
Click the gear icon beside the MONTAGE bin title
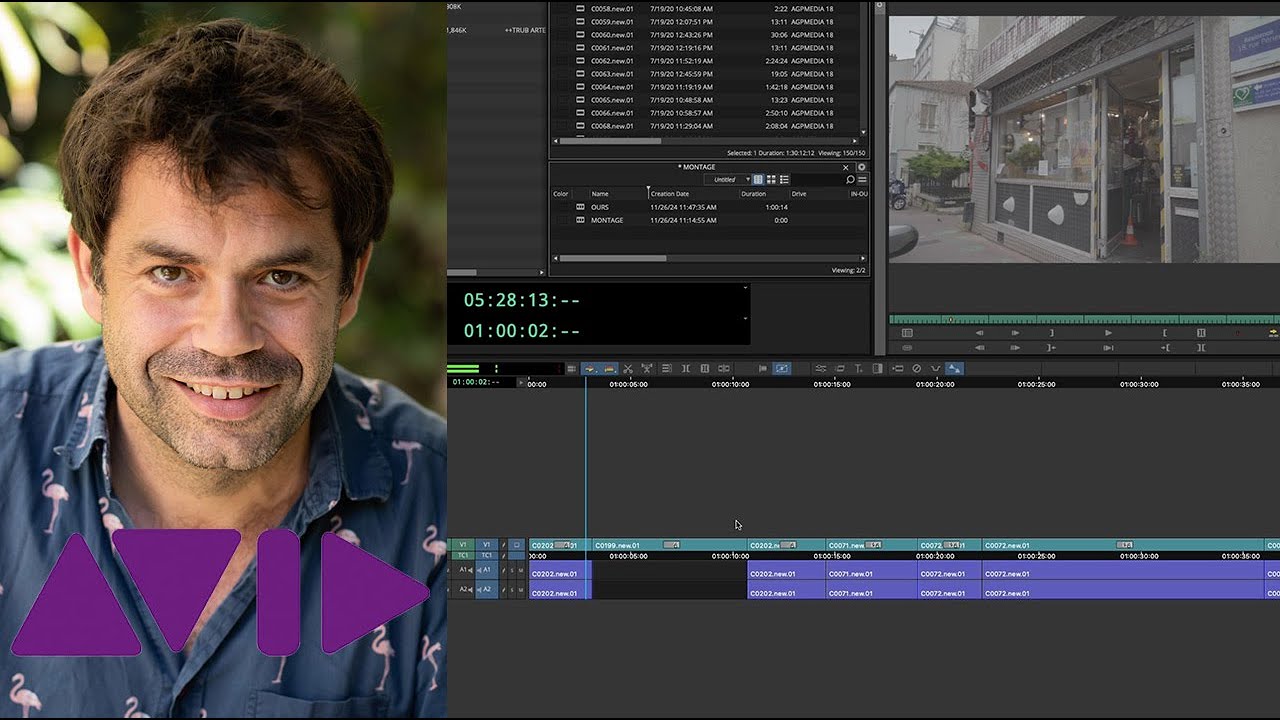click(x=861, y=167)
